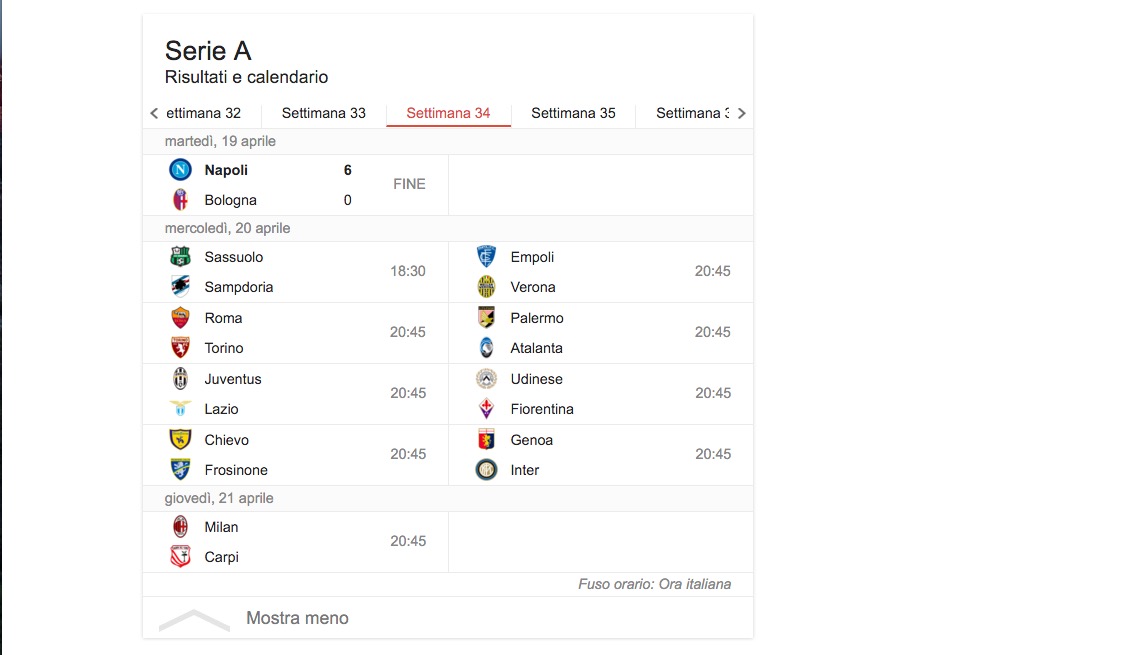
Task: Click the Roma club crest
Action: point(180,318)
